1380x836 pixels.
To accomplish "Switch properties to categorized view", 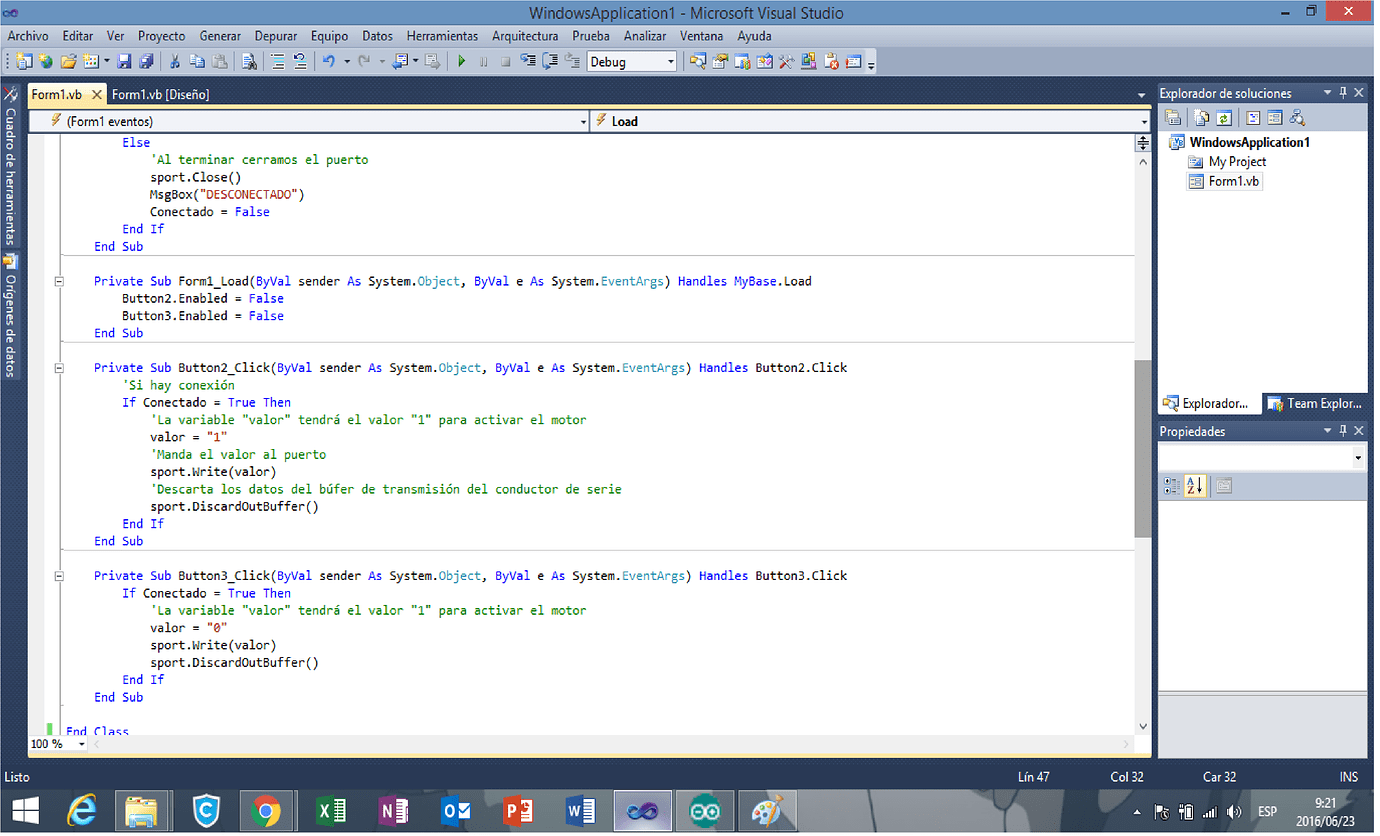I will tap(1173, 486).
